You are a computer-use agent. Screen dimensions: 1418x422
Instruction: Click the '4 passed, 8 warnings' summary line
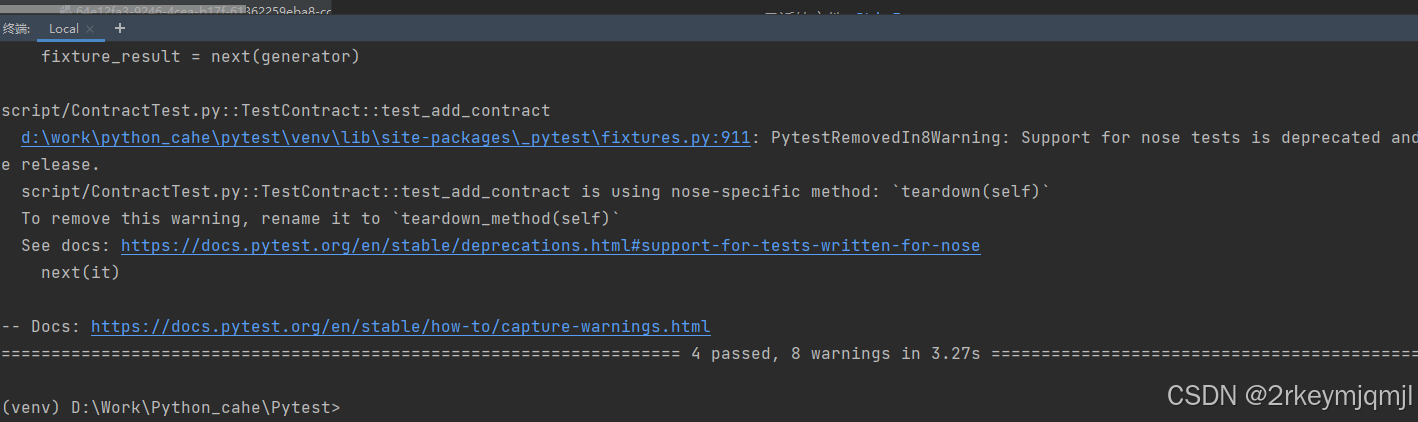(x=835, y=354)
